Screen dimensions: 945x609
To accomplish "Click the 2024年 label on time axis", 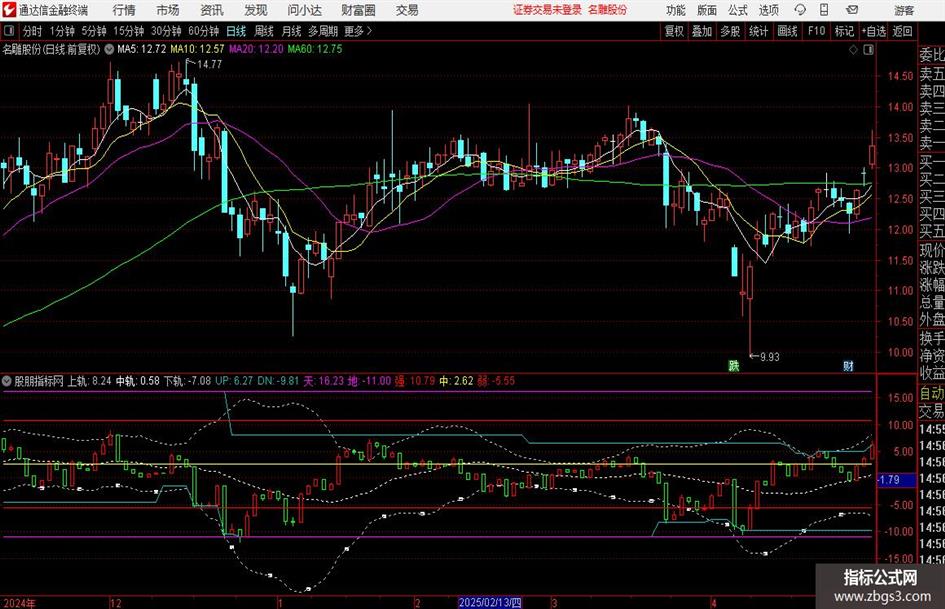I will point(19,603).
